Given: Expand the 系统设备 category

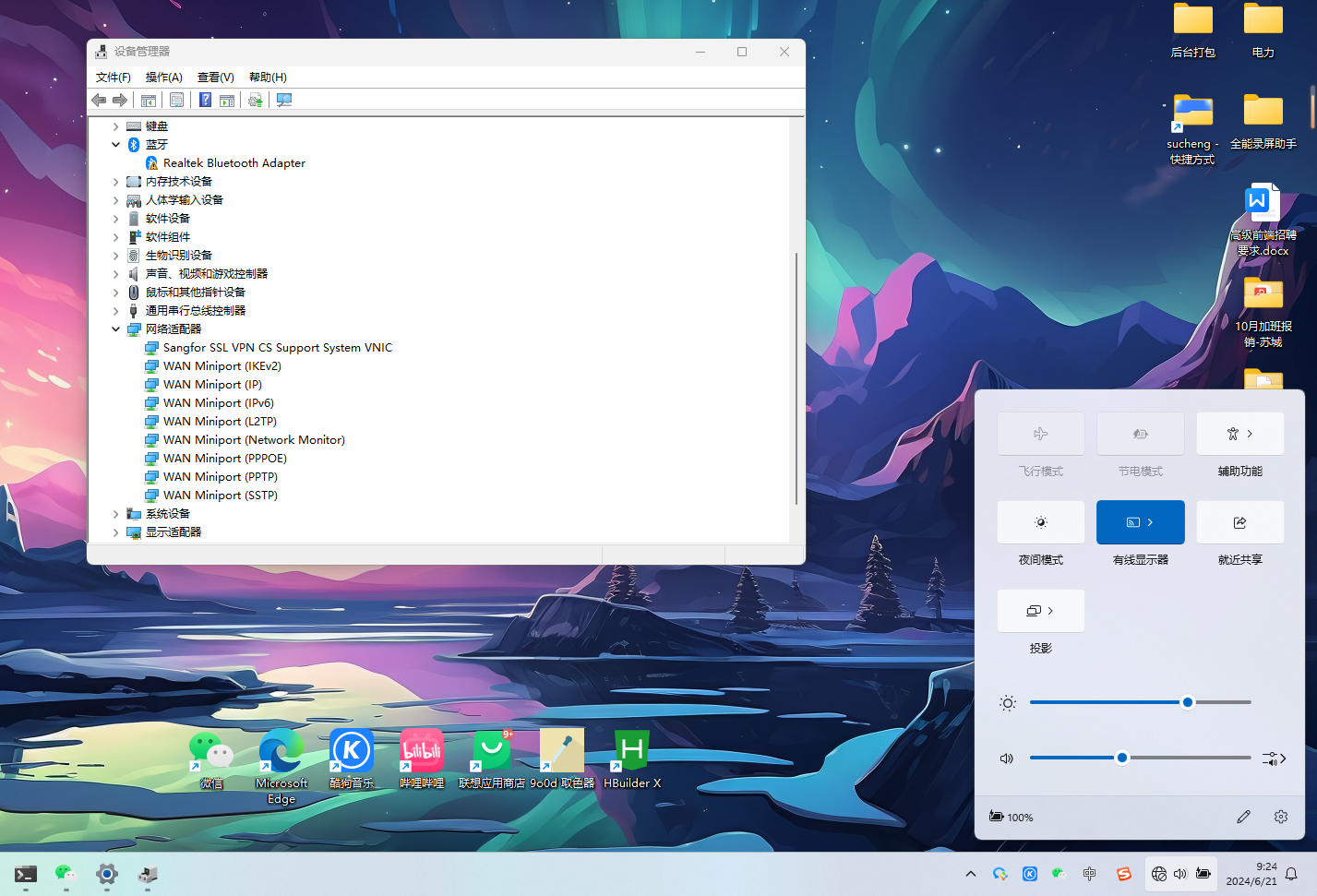Looking at the screenshot, I should coord(115,514).
